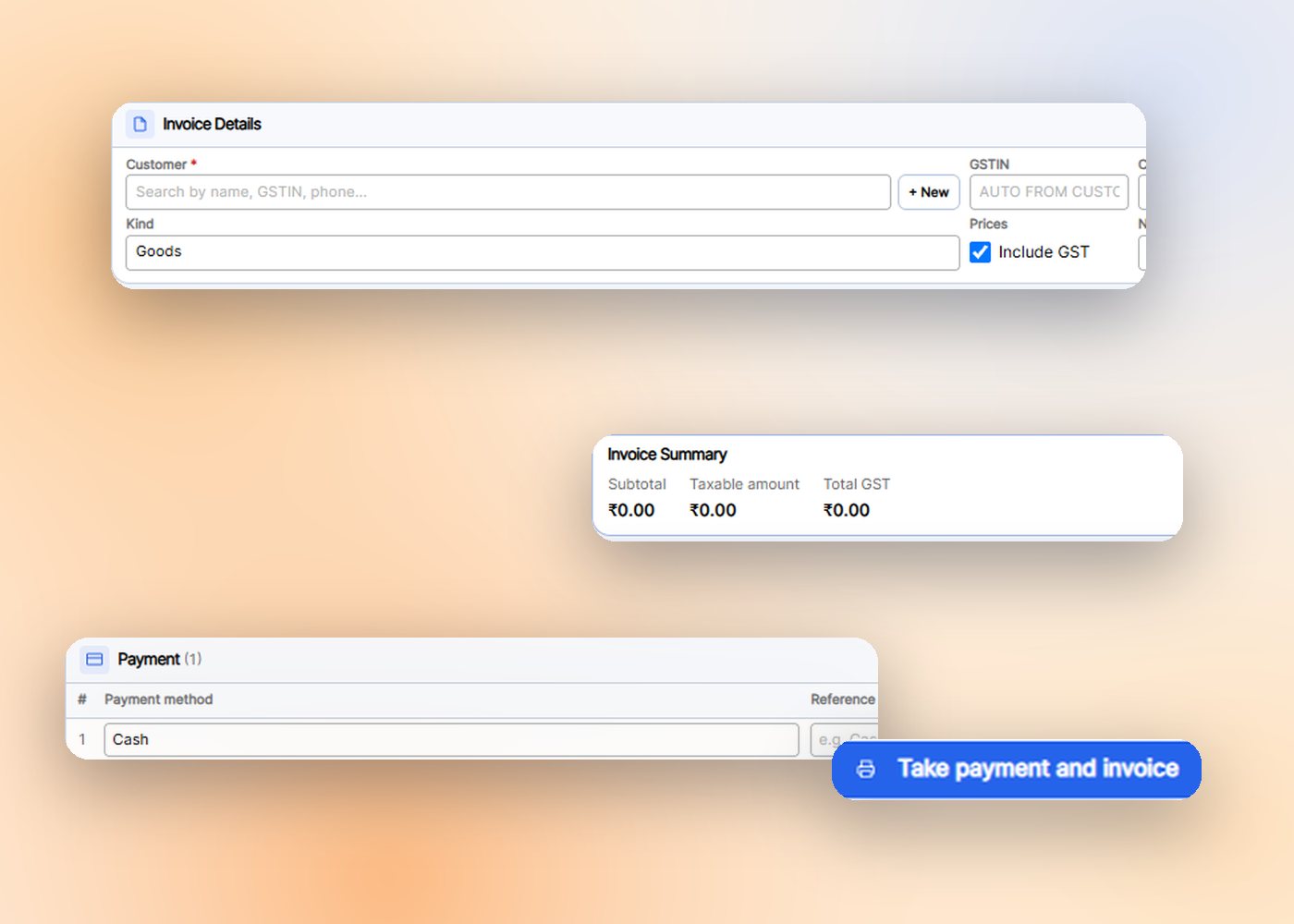Click the + New customer button

(929, 192)
